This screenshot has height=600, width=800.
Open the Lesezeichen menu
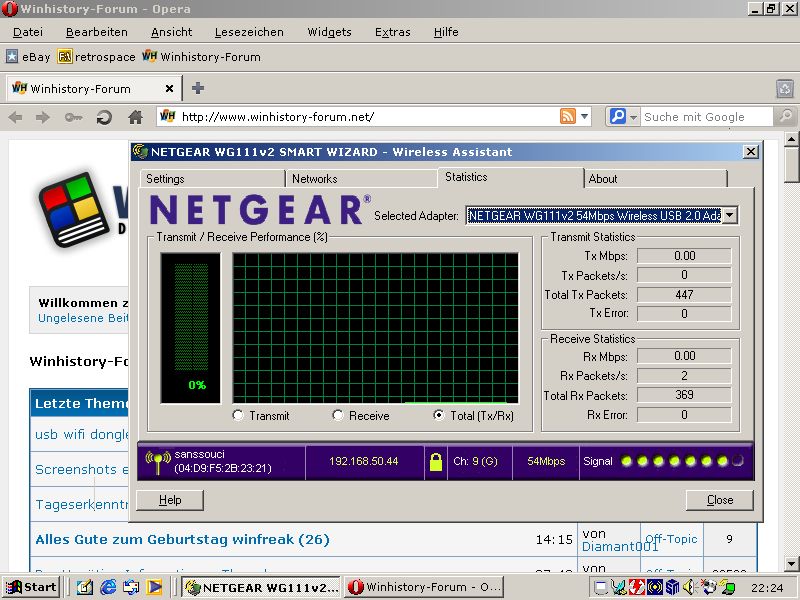point(248,32)
